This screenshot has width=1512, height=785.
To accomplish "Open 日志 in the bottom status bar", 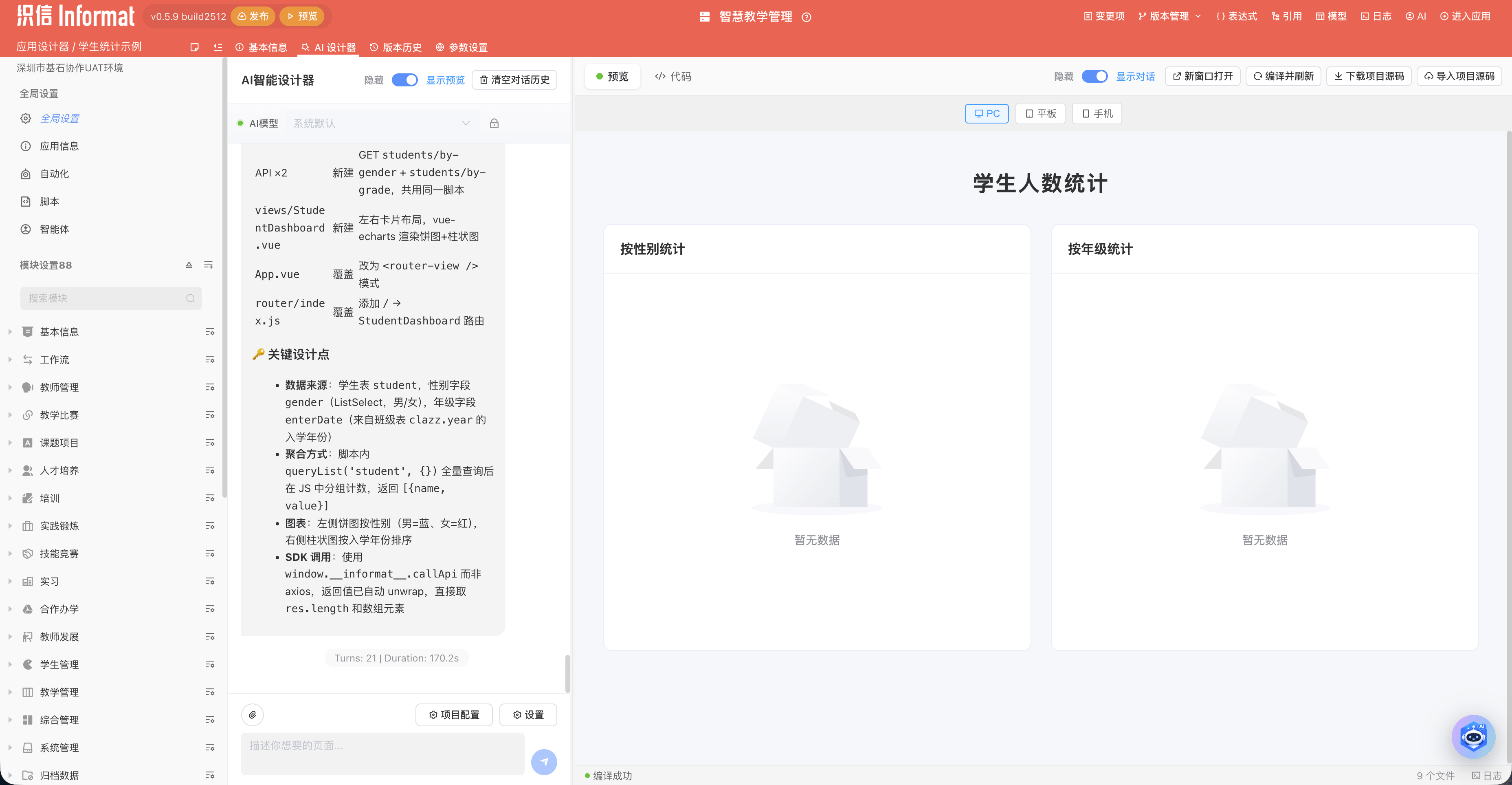I will (x=1486, y=776).
